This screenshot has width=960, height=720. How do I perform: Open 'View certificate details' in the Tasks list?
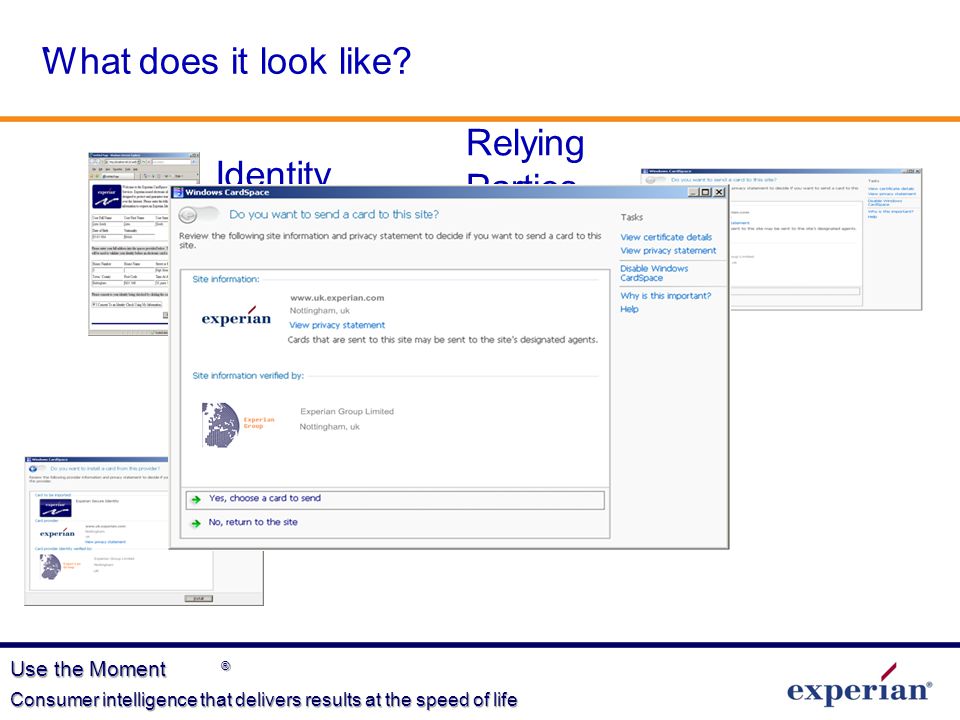[x=666, y=237]
